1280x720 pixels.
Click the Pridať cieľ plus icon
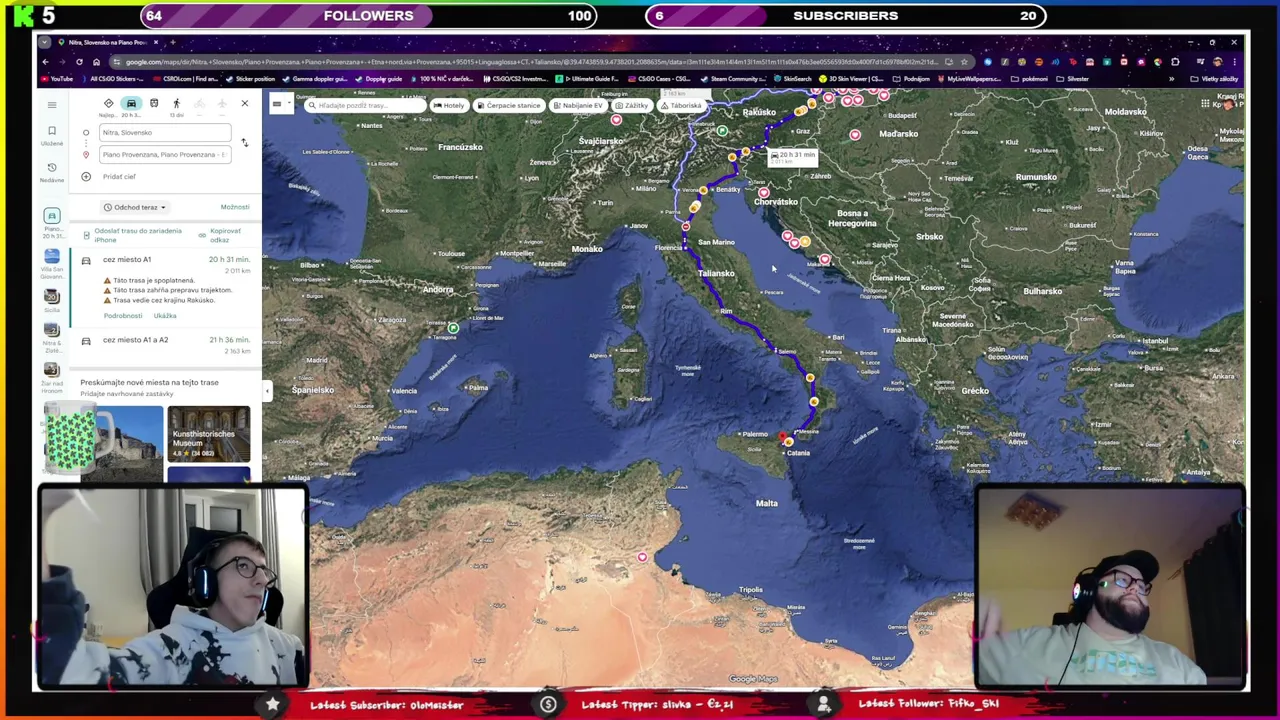(x=86, y=176)
